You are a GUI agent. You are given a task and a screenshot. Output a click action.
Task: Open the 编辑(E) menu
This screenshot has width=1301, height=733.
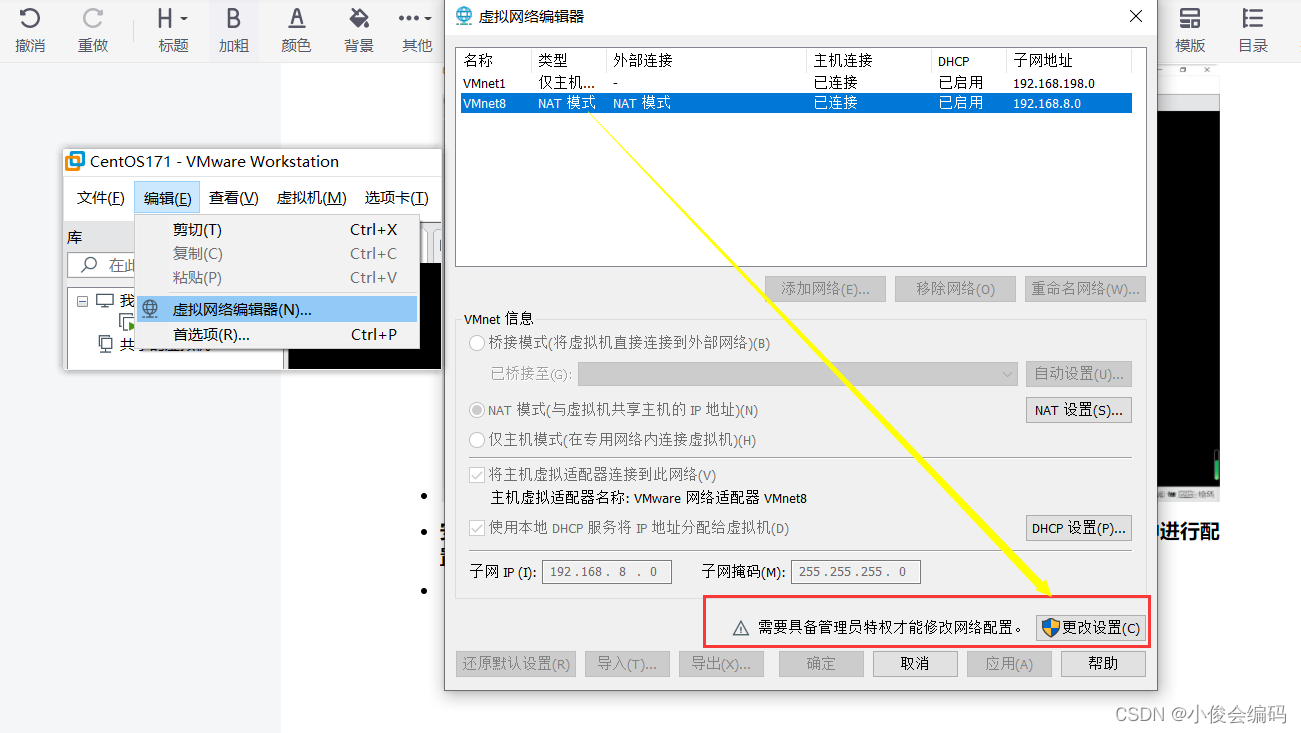(167, 198)
